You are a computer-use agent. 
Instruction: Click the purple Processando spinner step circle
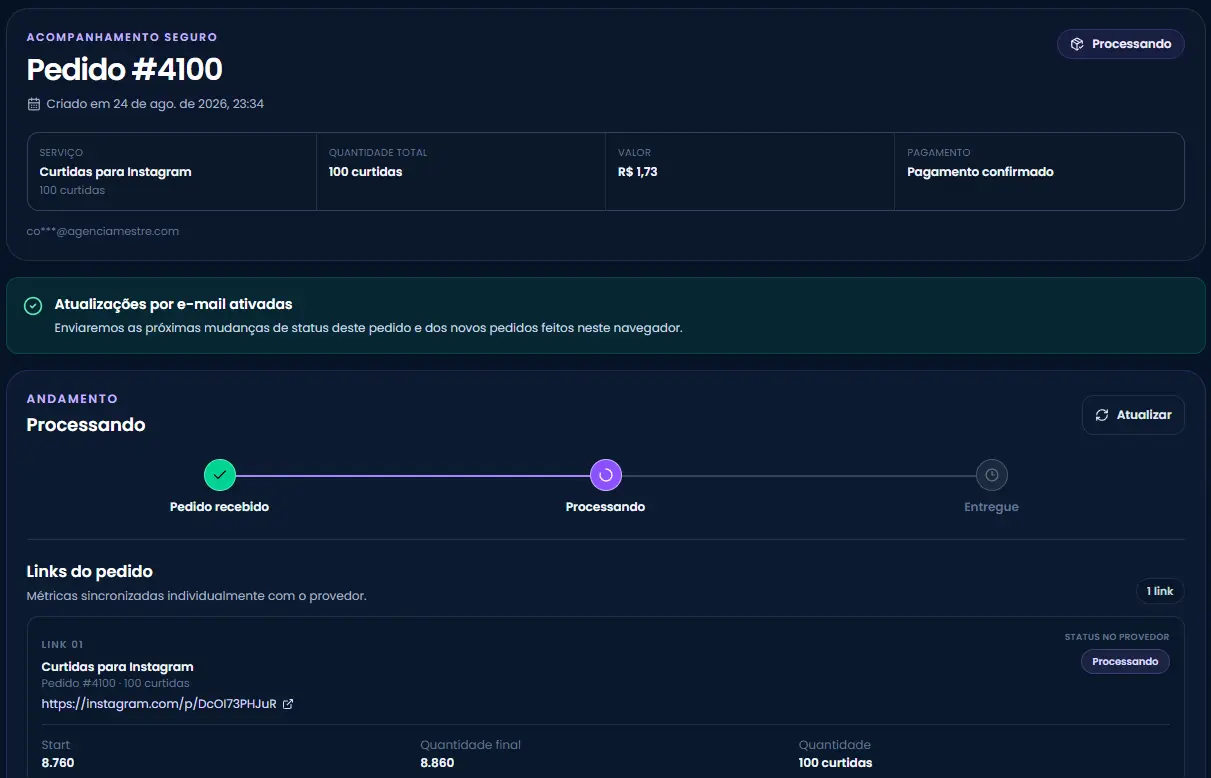606,475
